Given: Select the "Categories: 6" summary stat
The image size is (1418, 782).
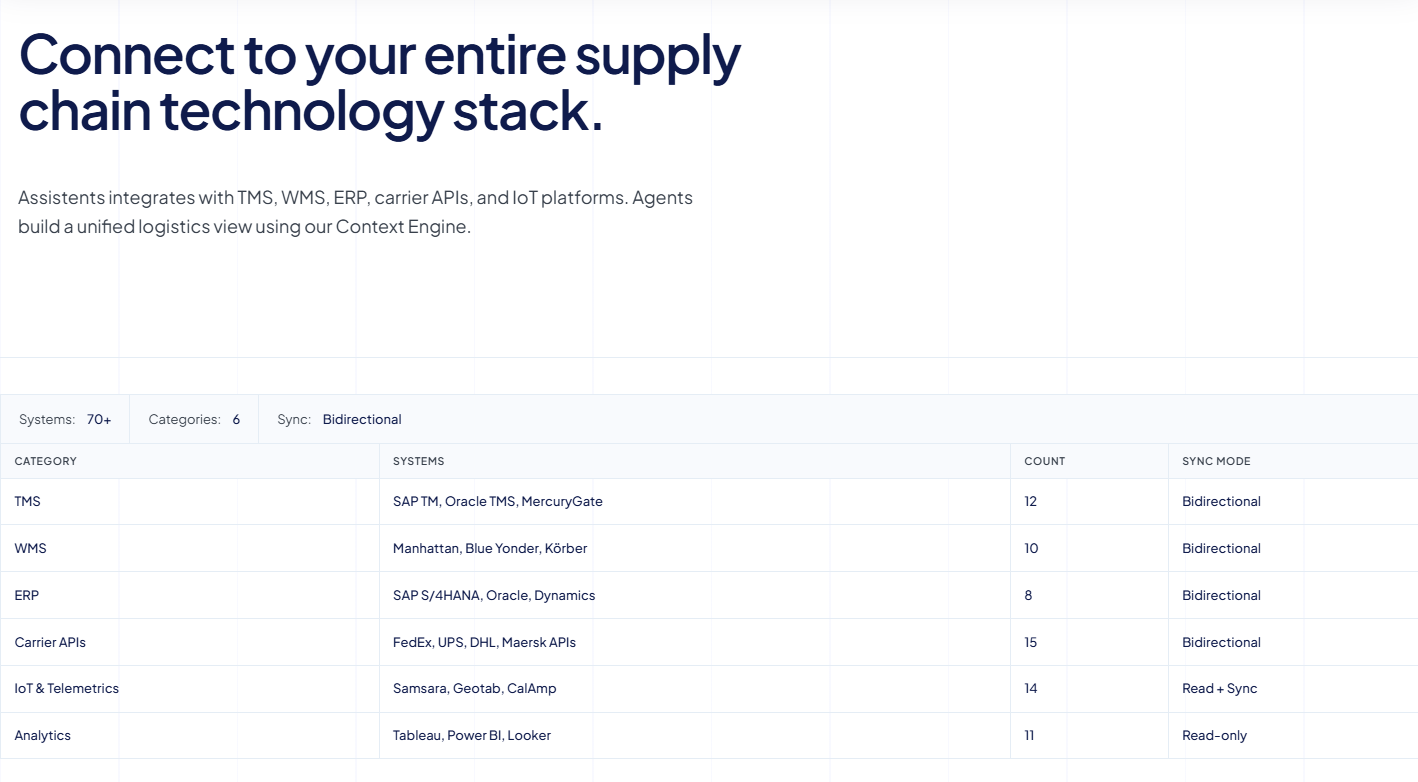Looking at the screenshot, I should [x=194, y=419].
